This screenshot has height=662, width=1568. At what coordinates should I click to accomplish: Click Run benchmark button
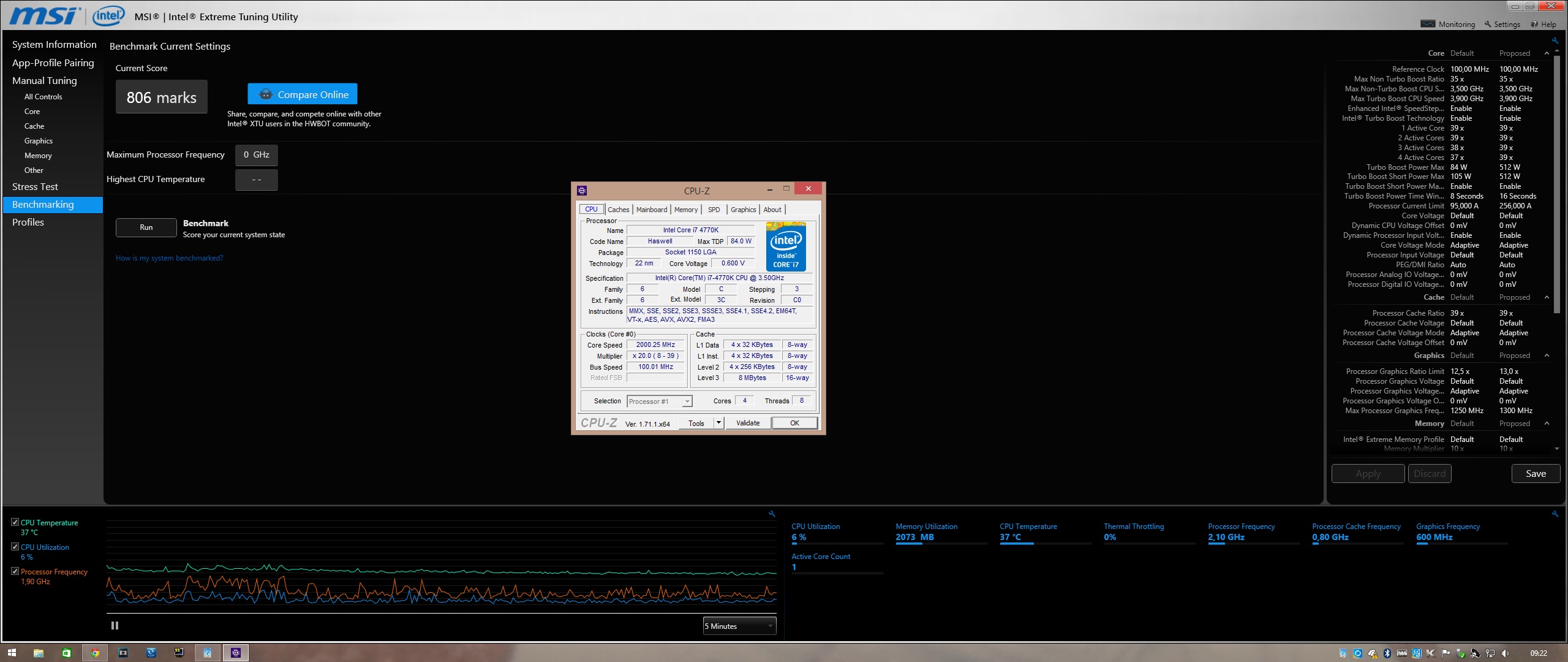coord(146,227)
